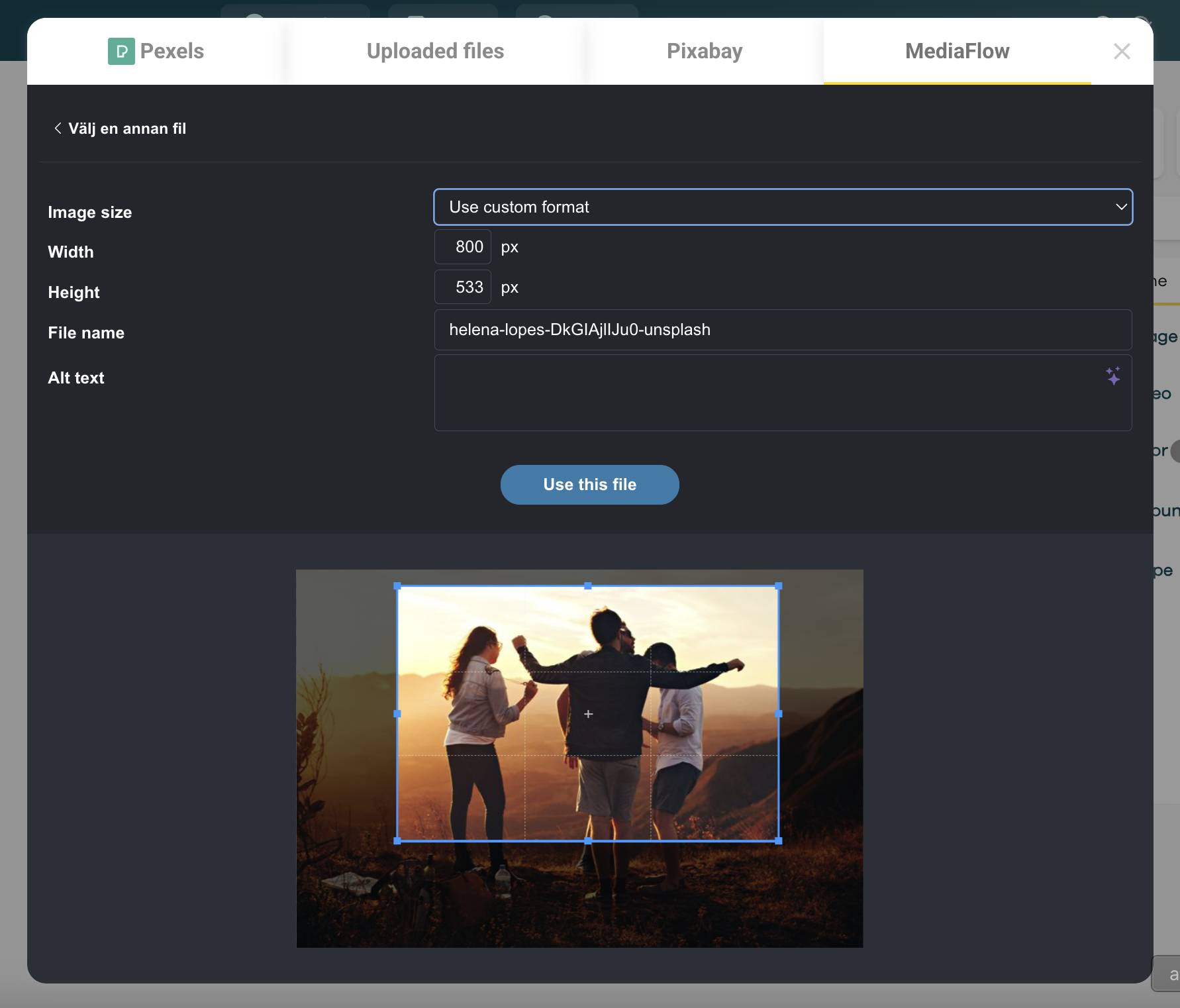Click the Height pixel input field
This screenshot has width=1180, height=1008.
pyautogui.click(x=463, y=287)
